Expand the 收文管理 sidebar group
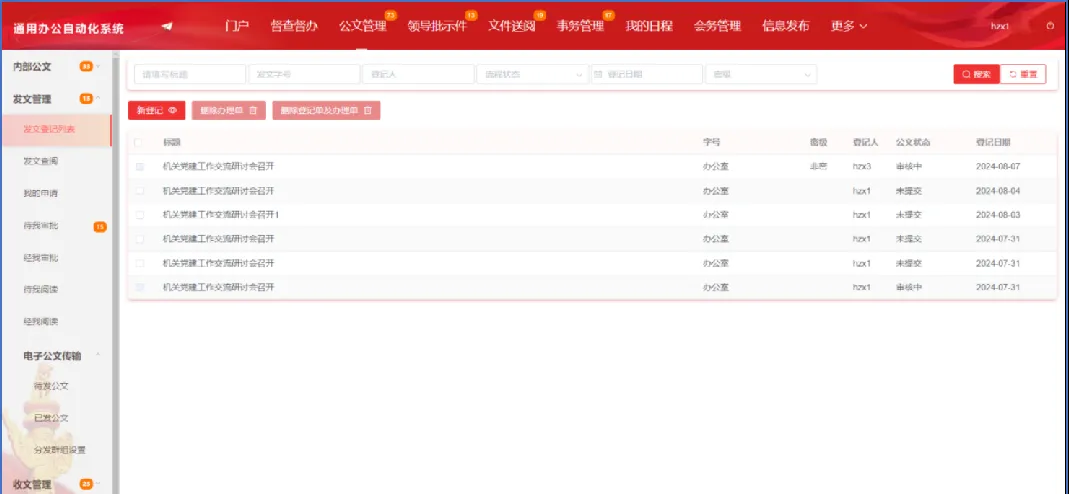Screen dimensions: 1069x494 pyautogui.click(x=56, y=484)
